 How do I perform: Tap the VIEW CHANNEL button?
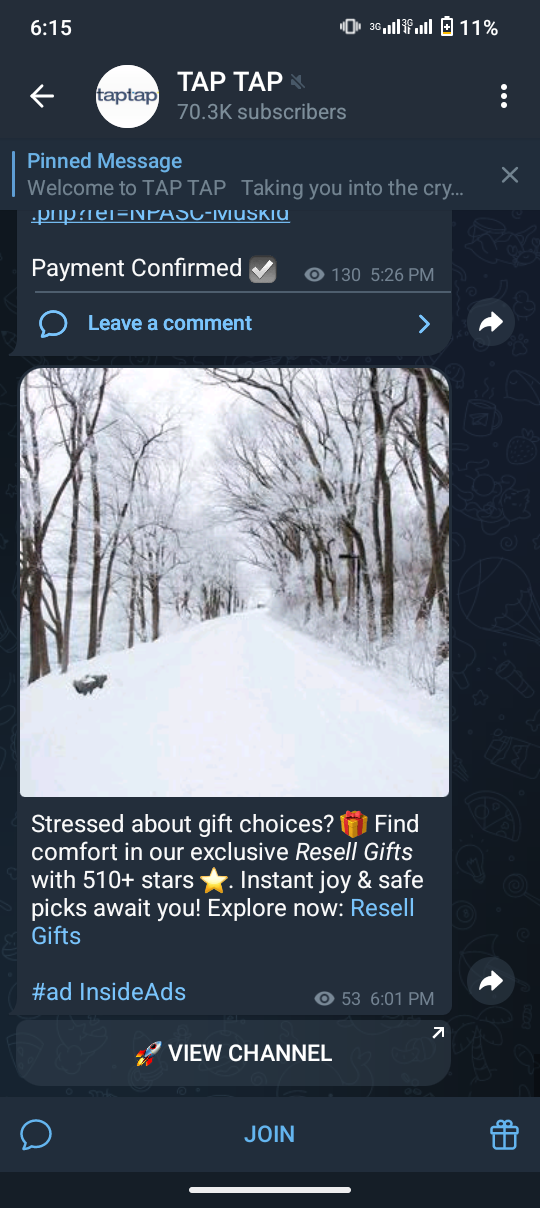233,1053
